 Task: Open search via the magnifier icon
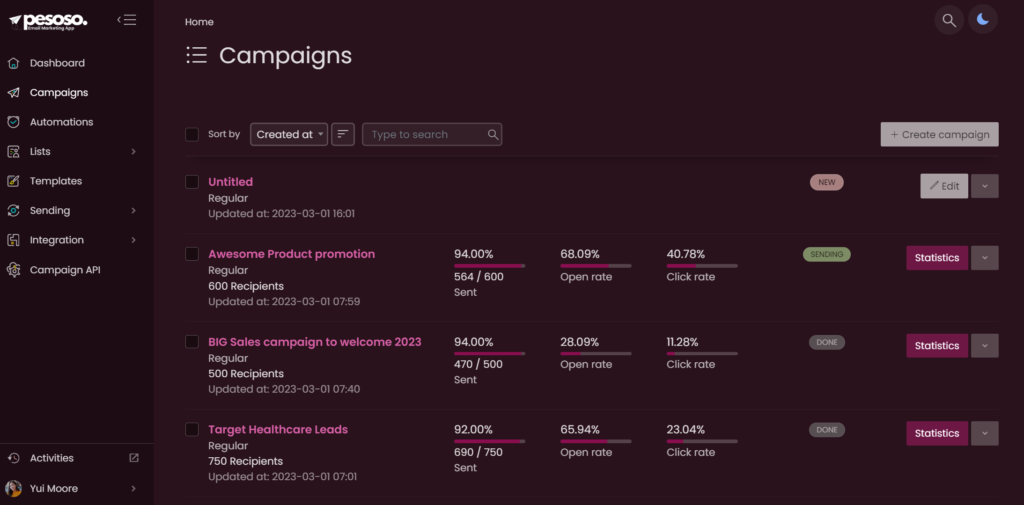click(949, 20)
